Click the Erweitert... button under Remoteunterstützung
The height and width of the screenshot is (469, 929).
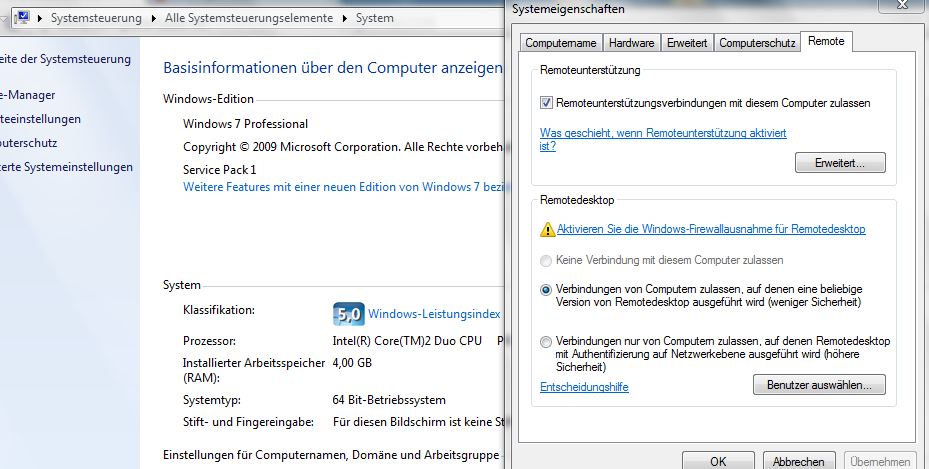point(840,163)
